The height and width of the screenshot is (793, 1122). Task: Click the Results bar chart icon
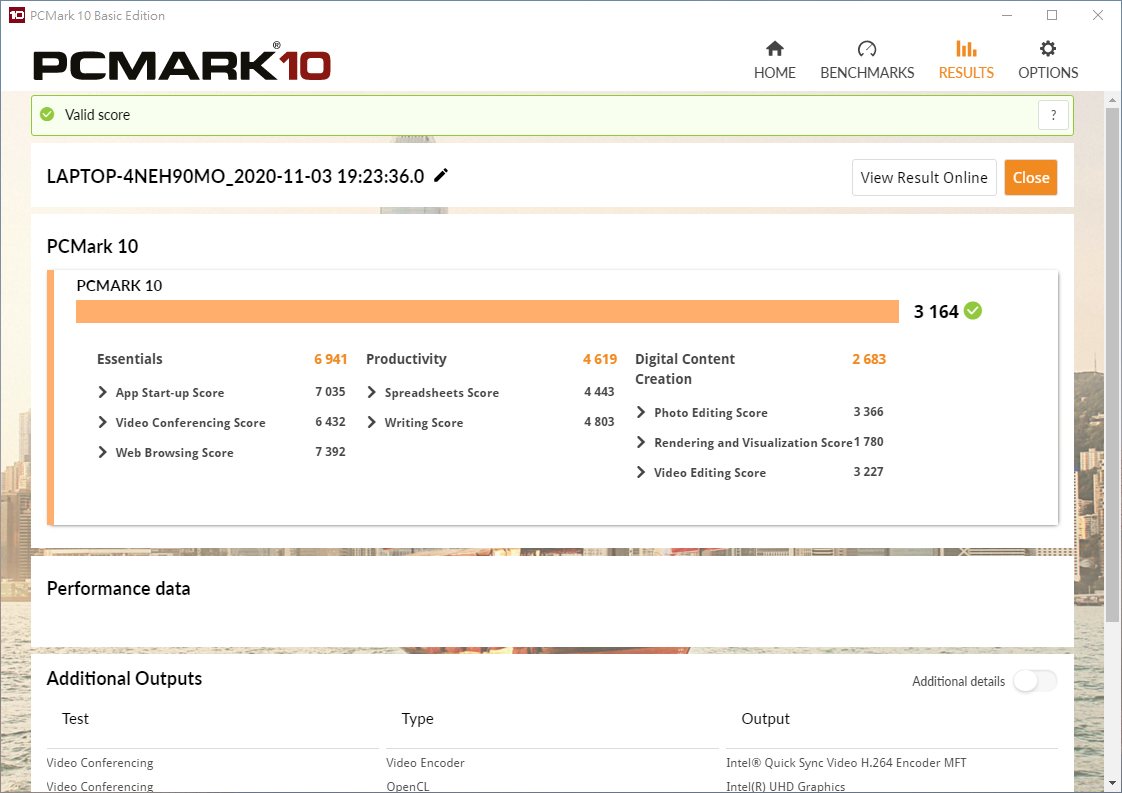pos(966,49)
